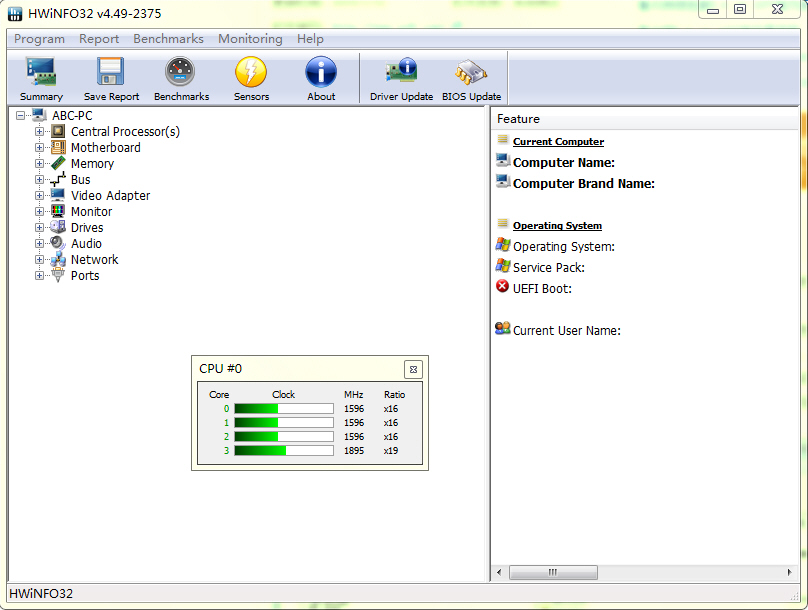
Task: Expand the Central Processor(s) node
Action: [39, 132]
